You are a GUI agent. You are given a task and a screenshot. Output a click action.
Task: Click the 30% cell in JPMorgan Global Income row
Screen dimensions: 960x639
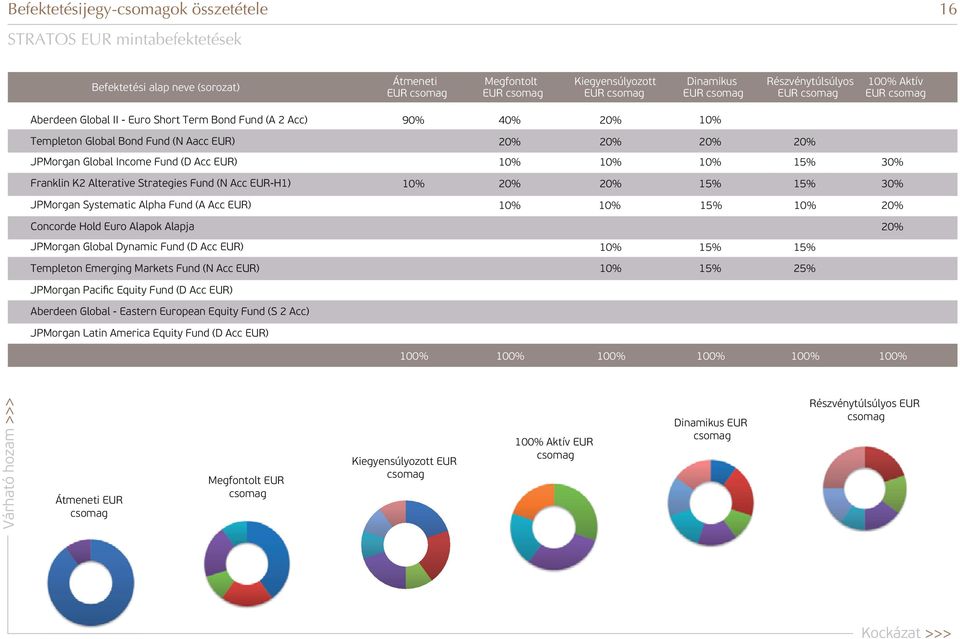[892, 162]
